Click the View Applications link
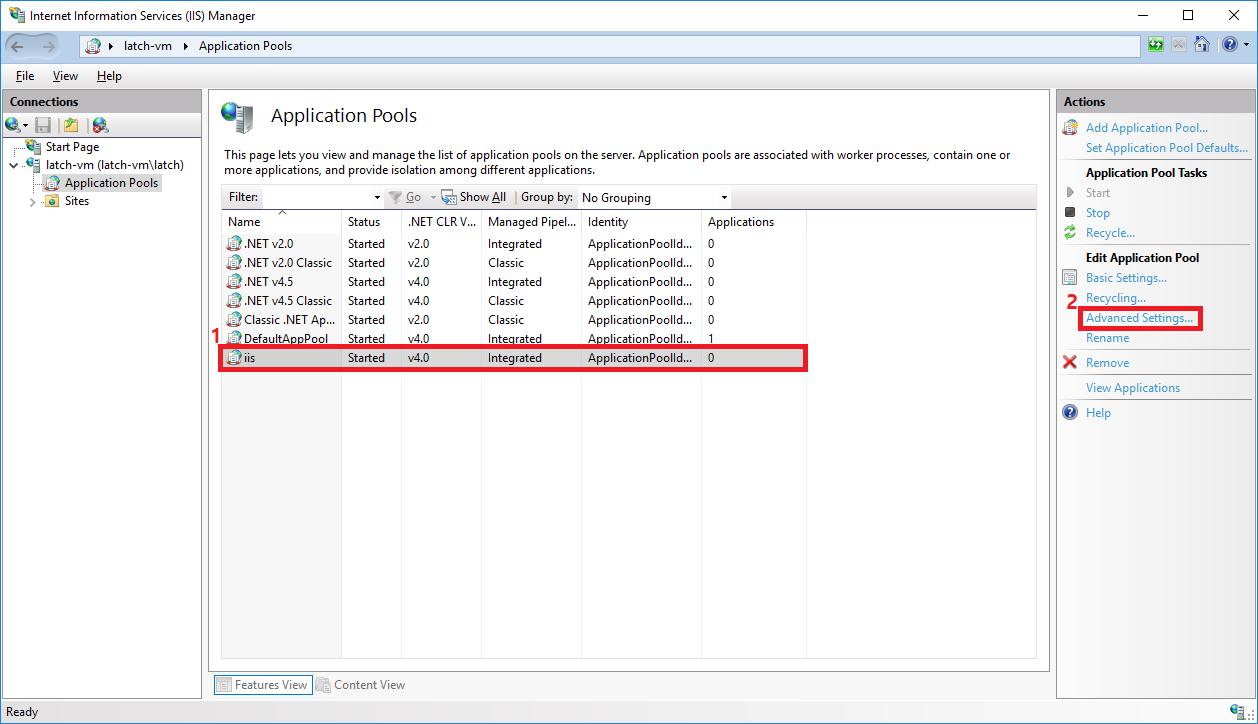The height and width of the screenshot is (724, 1258). (1133, 388)
